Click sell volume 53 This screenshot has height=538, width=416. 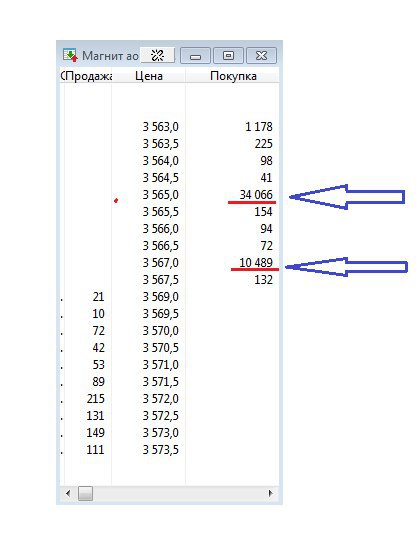[99, 365]
